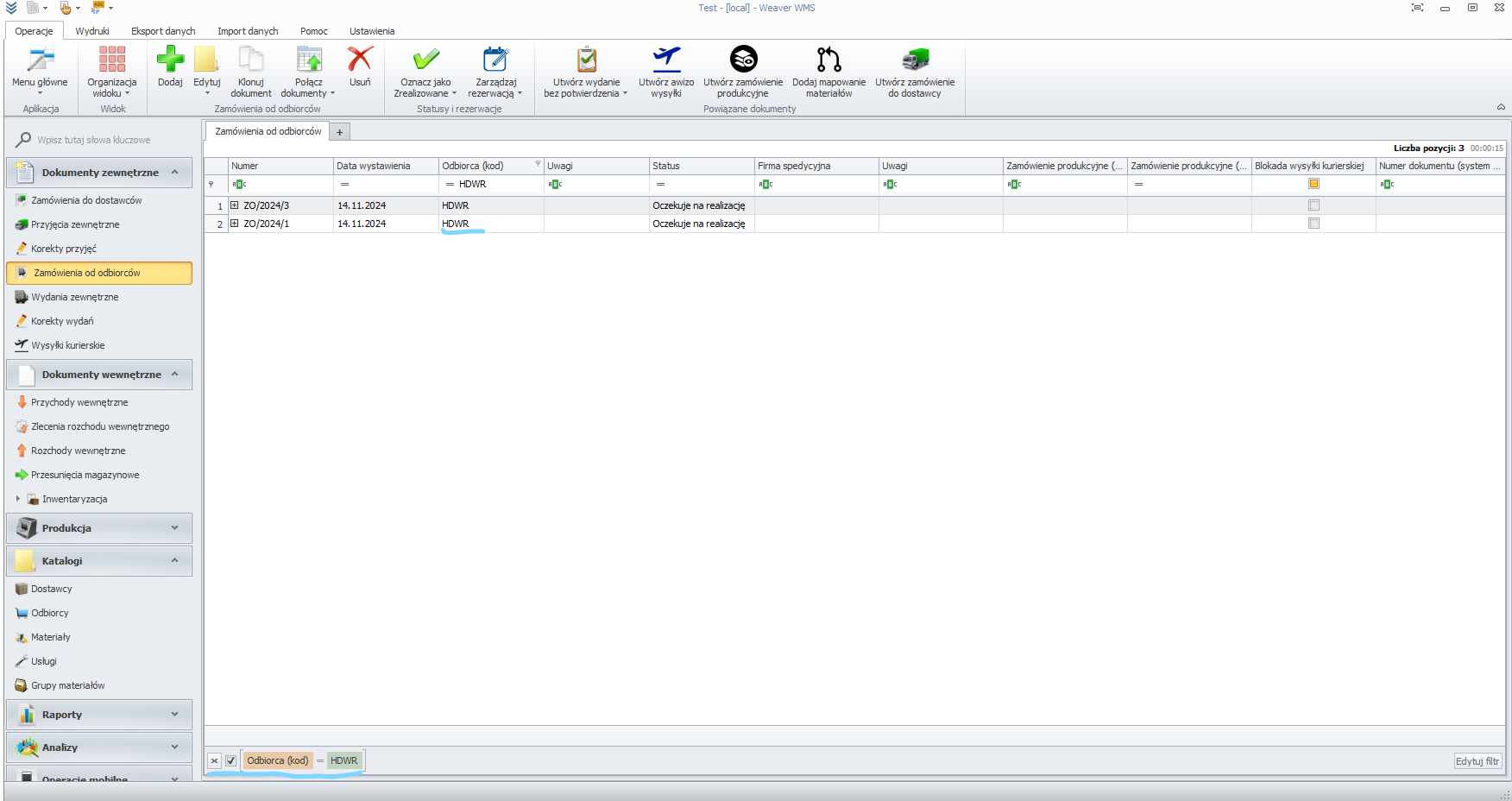Open the Ustawienia ribbon tab

point(372,31)
